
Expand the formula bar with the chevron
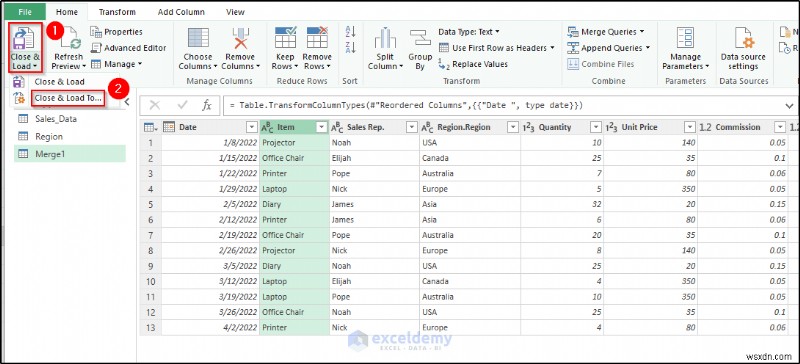(x=789, y=106)
